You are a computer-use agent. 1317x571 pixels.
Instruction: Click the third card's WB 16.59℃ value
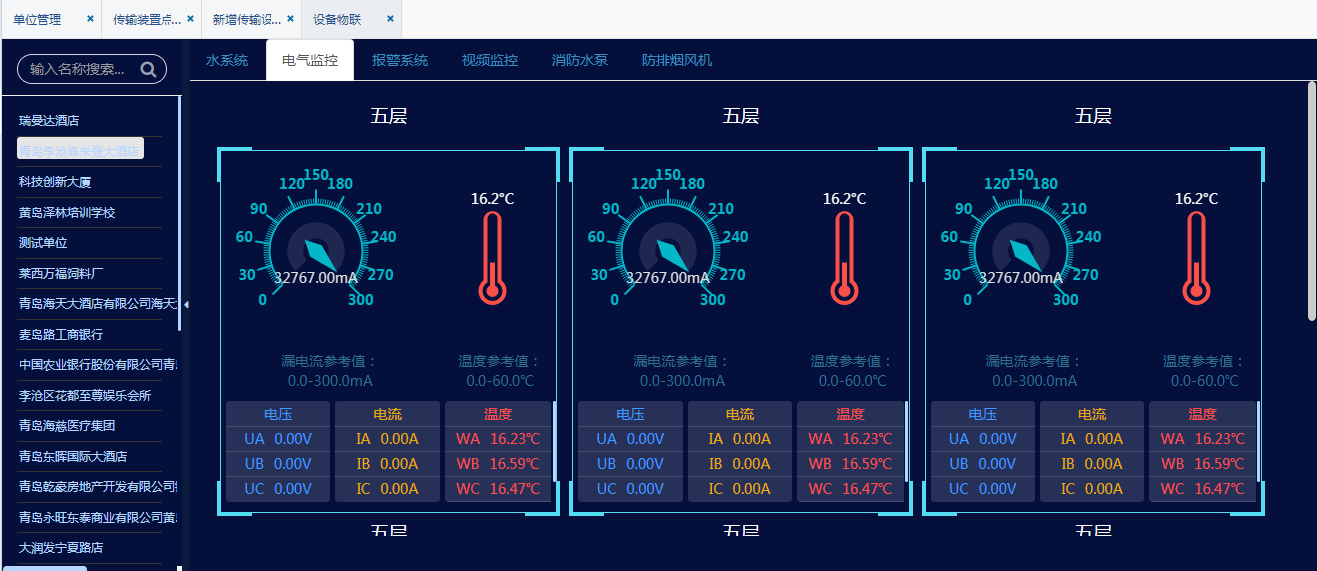tap(1202, 464)
